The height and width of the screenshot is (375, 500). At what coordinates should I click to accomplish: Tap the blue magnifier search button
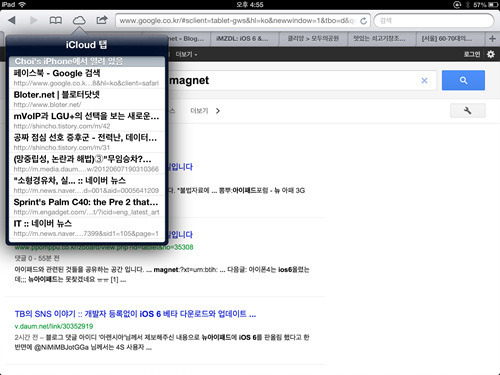[463, 80]
